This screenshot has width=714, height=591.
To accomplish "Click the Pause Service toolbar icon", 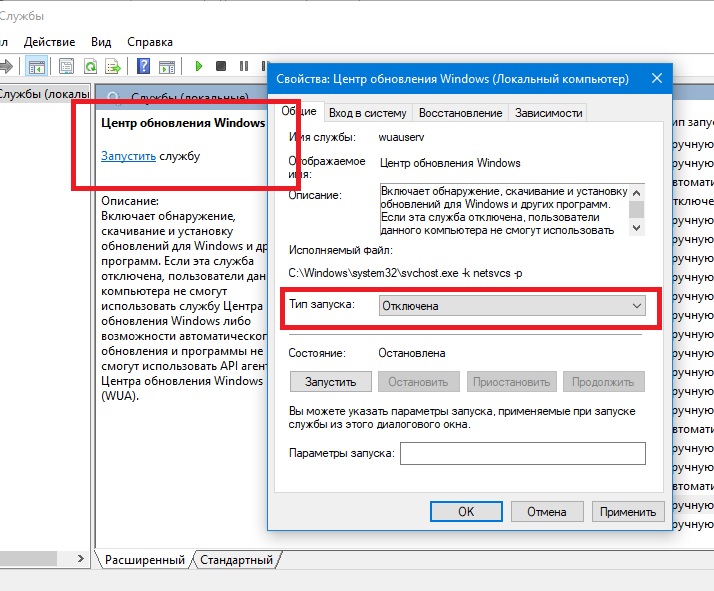I will [x=244, y=66].
